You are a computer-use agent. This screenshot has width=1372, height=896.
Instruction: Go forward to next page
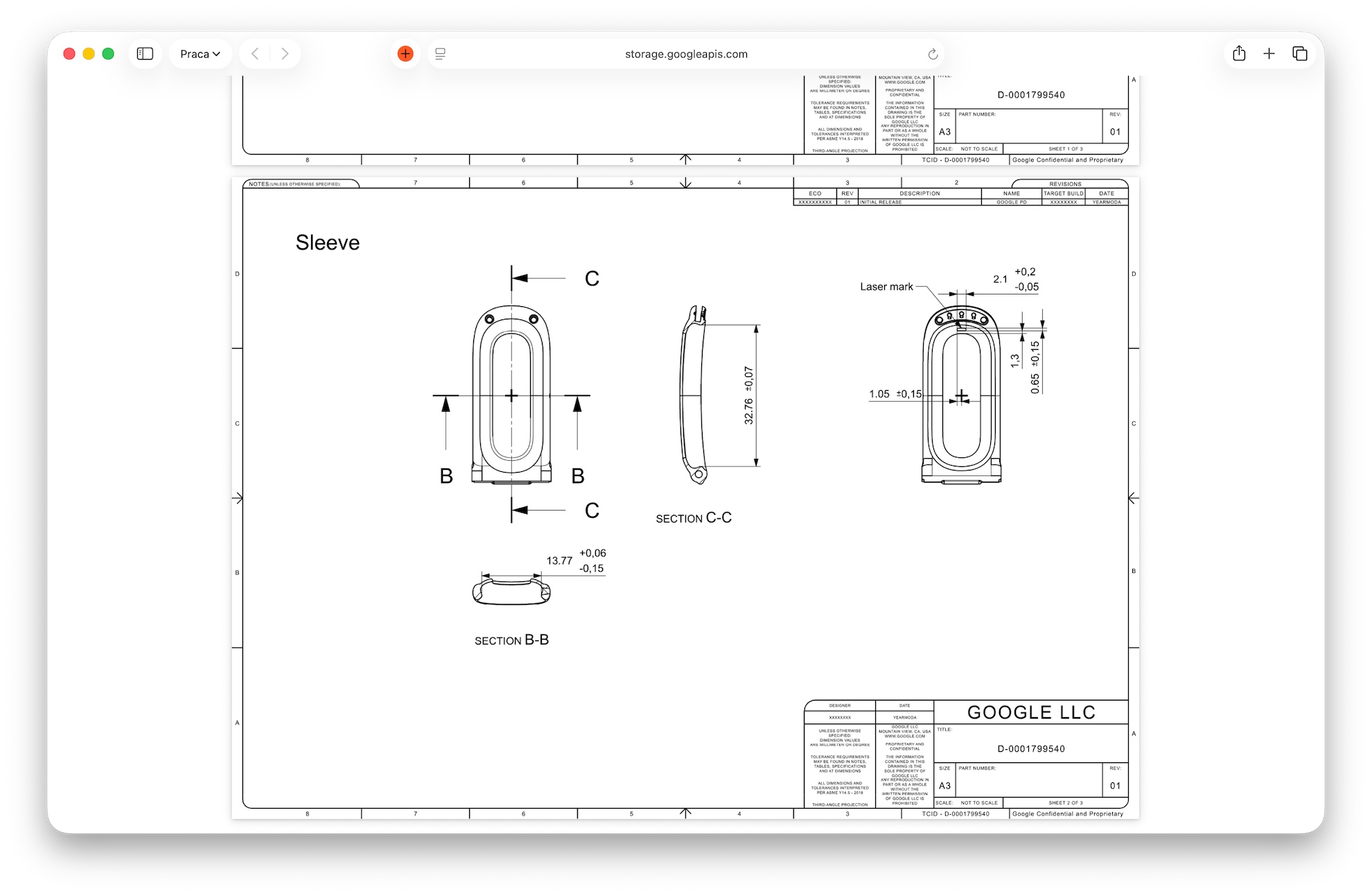pyautogui.click(x=285, y=54)
